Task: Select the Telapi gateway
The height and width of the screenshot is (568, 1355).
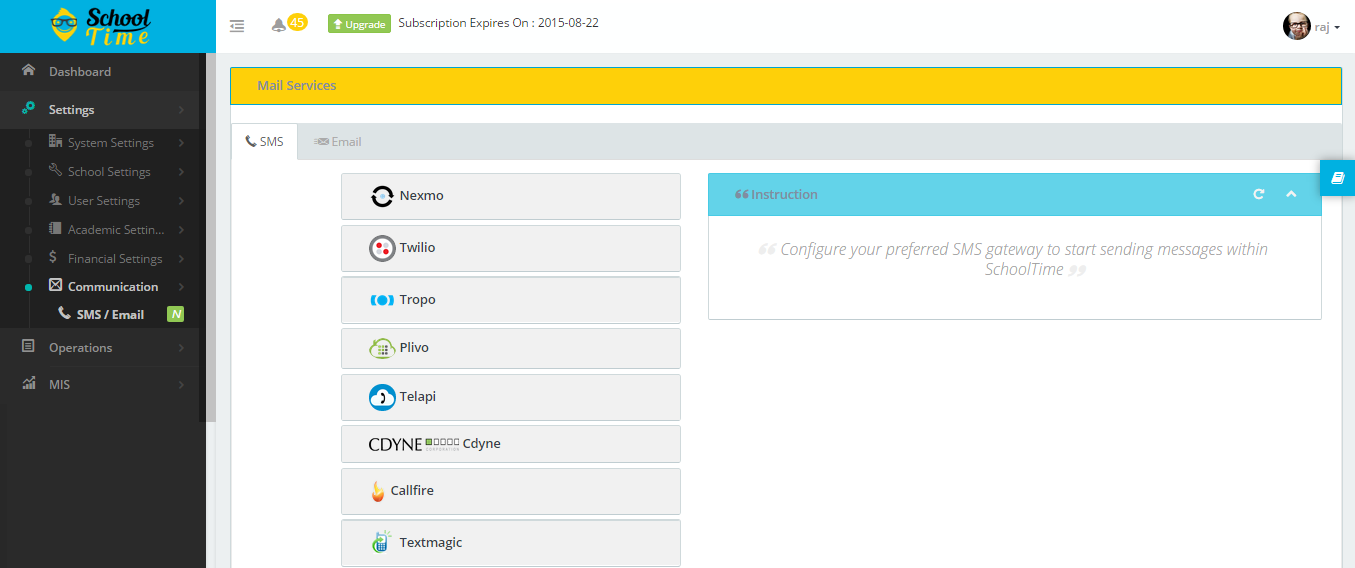Action: 511,397
